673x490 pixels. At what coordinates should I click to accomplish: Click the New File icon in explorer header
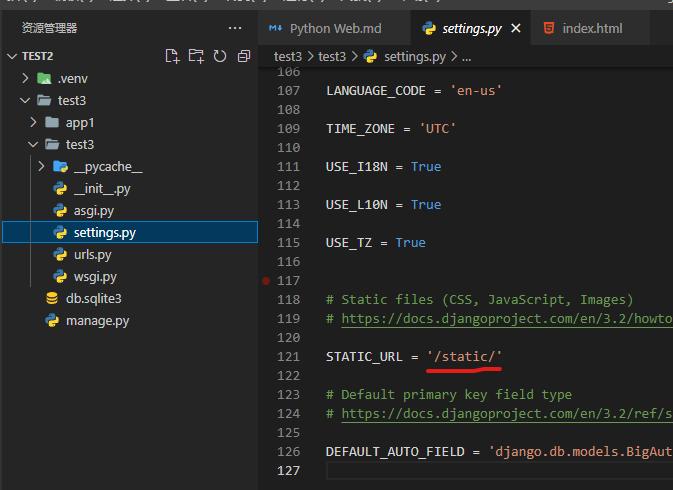pos(173,56)
